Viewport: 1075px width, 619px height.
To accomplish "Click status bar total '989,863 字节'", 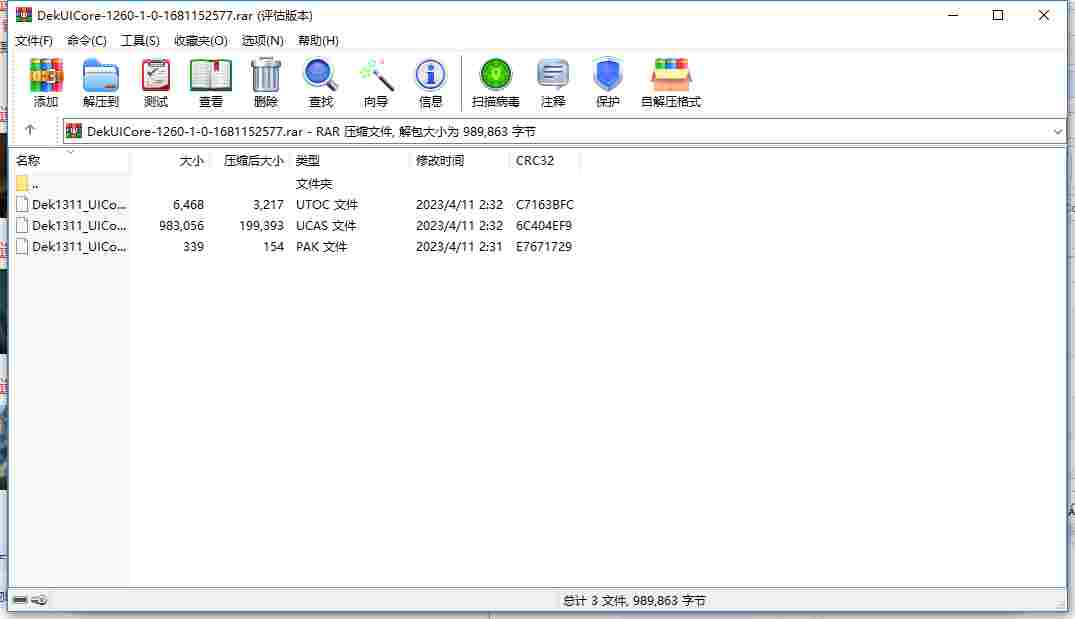I will pyautogui.click(x=669, y=600).
